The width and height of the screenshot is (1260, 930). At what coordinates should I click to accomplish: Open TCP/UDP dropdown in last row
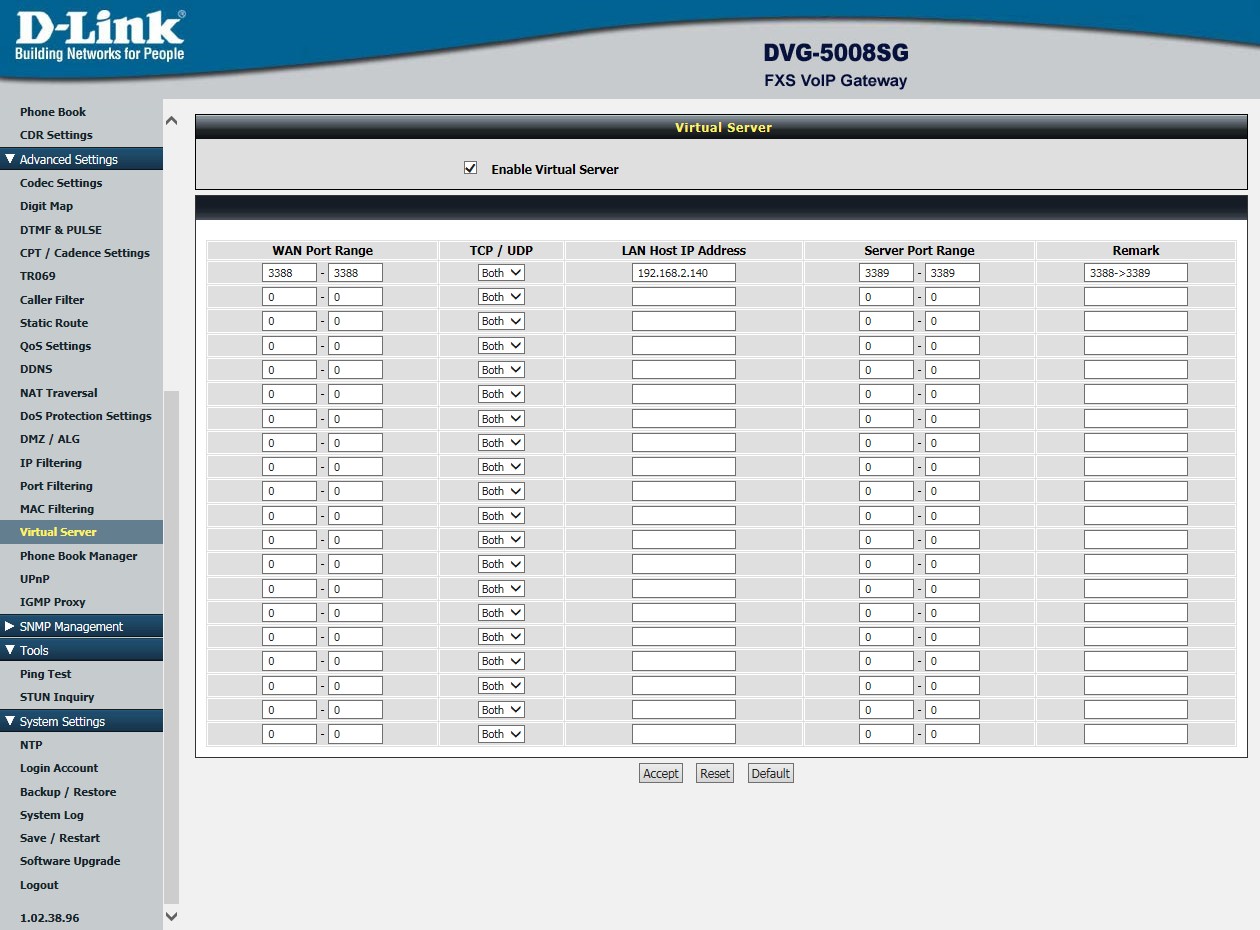[501, 734]
